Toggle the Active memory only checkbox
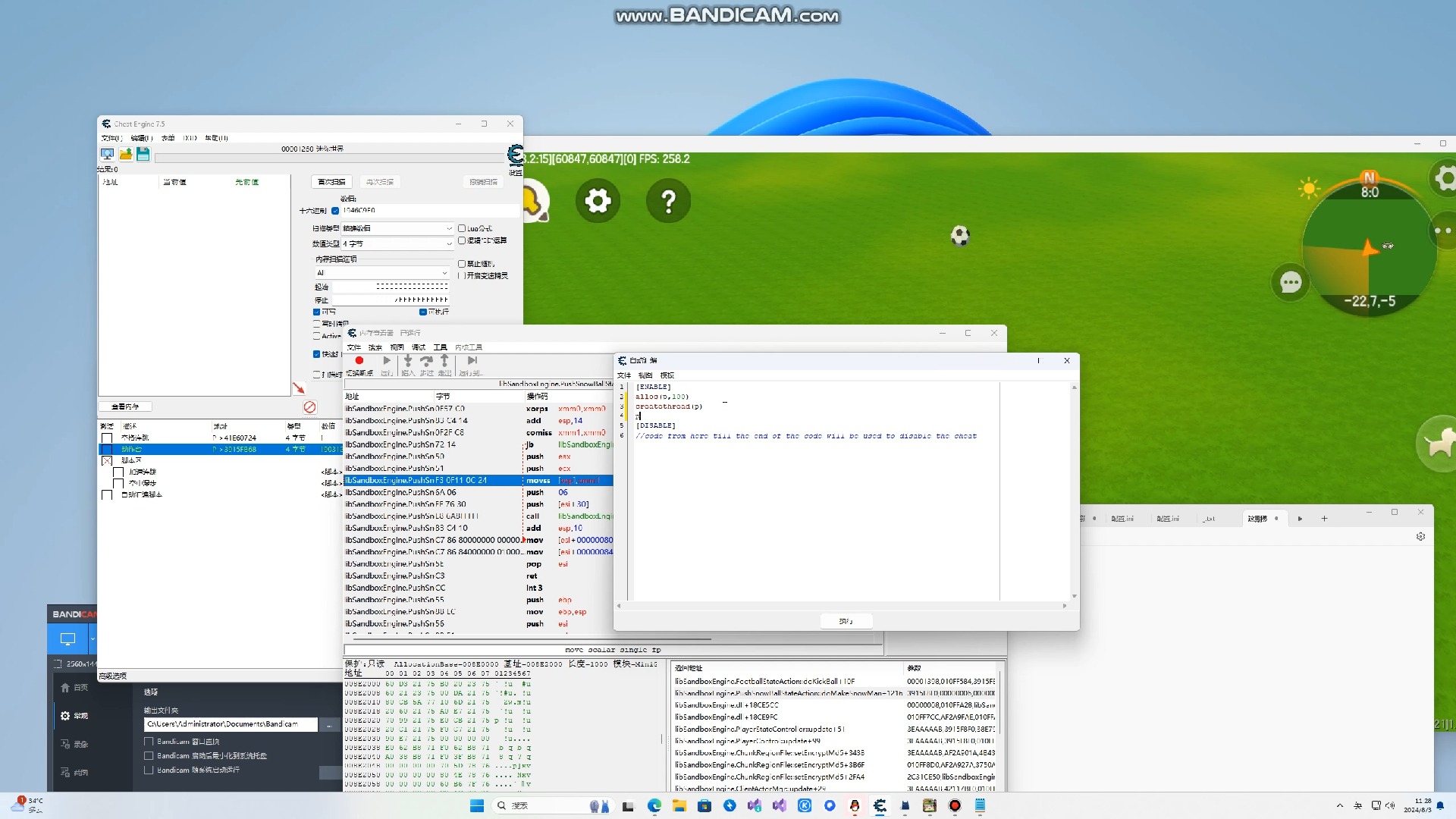Viewport: 1456px width, 819px height. [x=317, y=335]
